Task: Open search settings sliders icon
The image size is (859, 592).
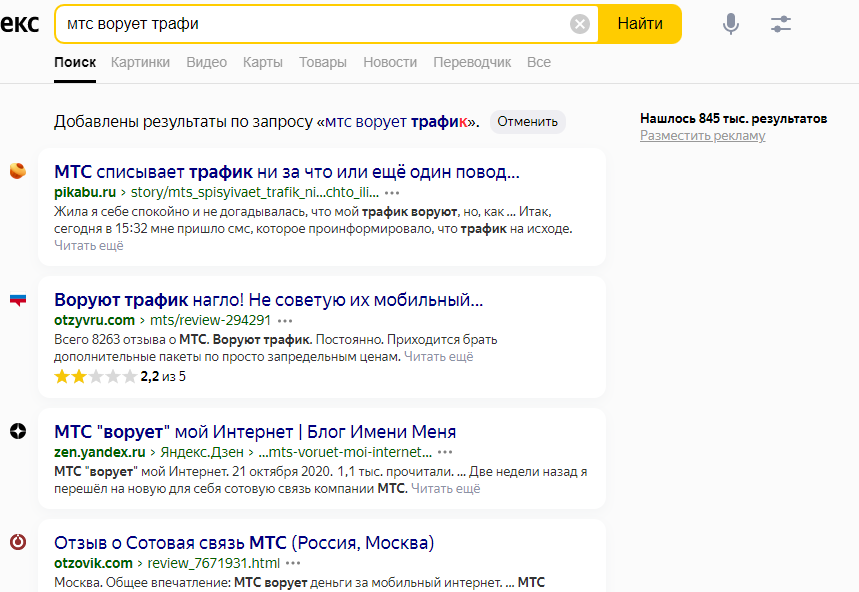Action: (781, 24)
